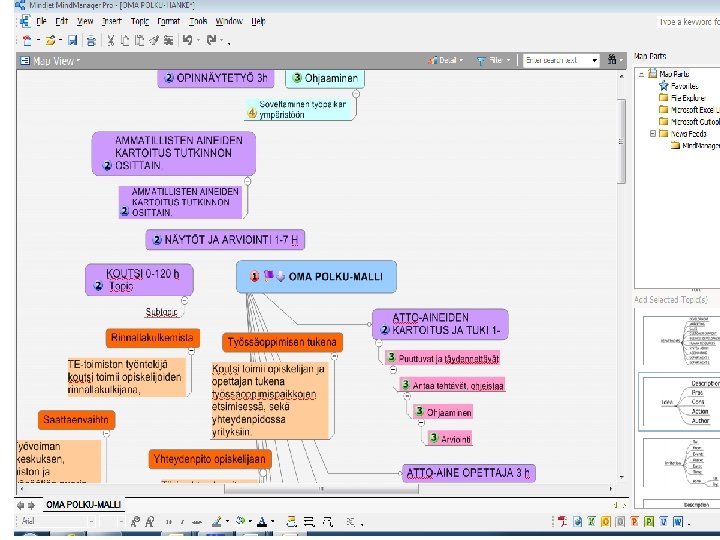Click the Grow Font icon in formatting bar
The height and width of the screenshot is (540, 720).
(x=135, y=521)
